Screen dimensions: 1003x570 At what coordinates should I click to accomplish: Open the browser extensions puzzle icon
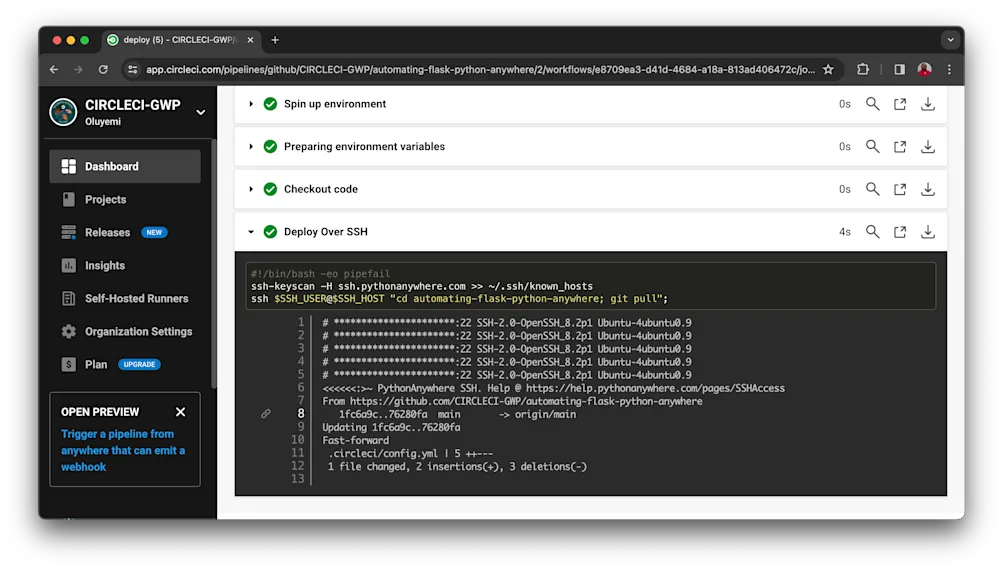click(x=863, y=69)
